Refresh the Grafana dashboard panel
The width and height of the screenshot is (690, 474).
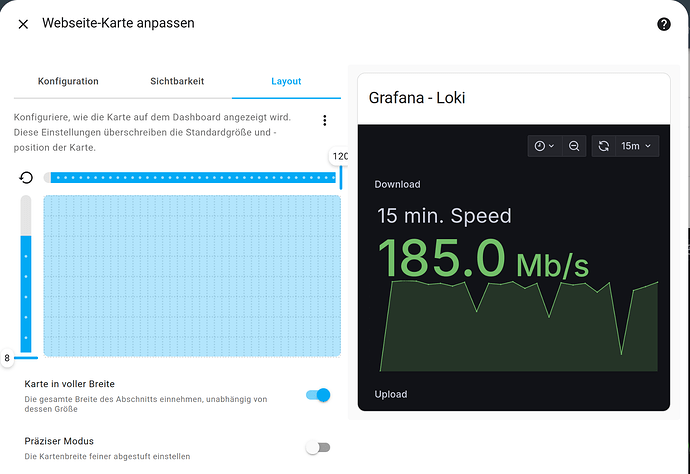click(x=604, y=146)
